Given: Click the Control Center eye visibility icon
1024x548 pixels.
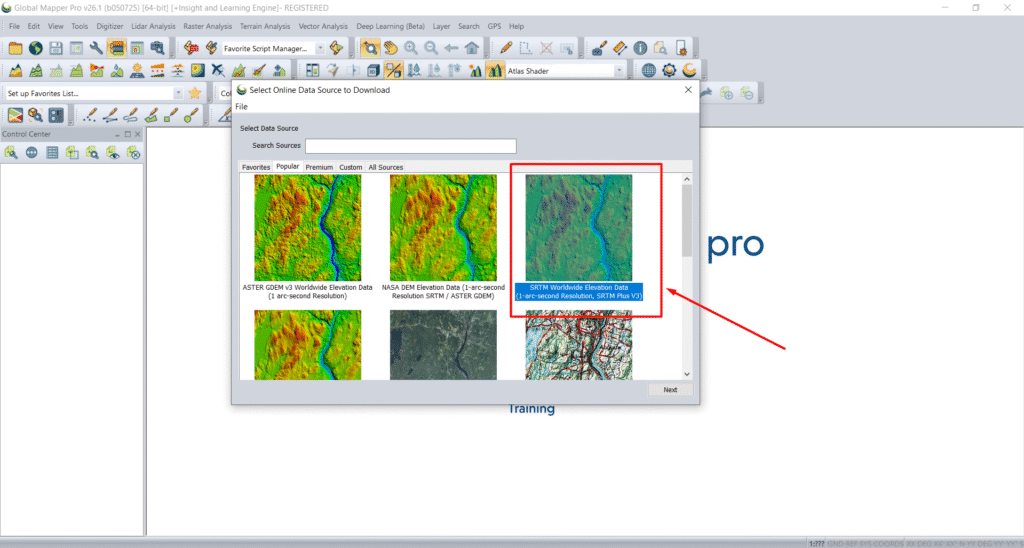Looking at the screenshot, I should tap(113, 153).
